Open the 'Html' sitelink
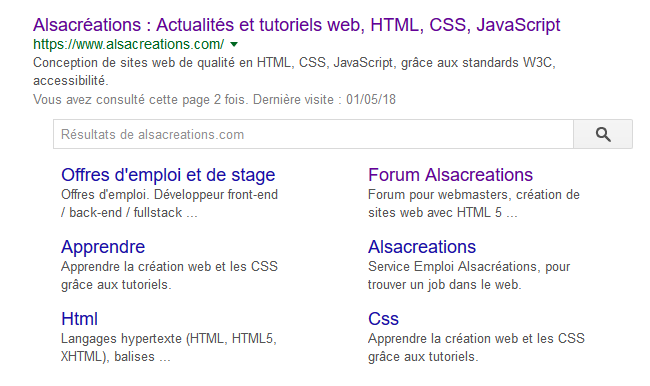 coord(79,319)
